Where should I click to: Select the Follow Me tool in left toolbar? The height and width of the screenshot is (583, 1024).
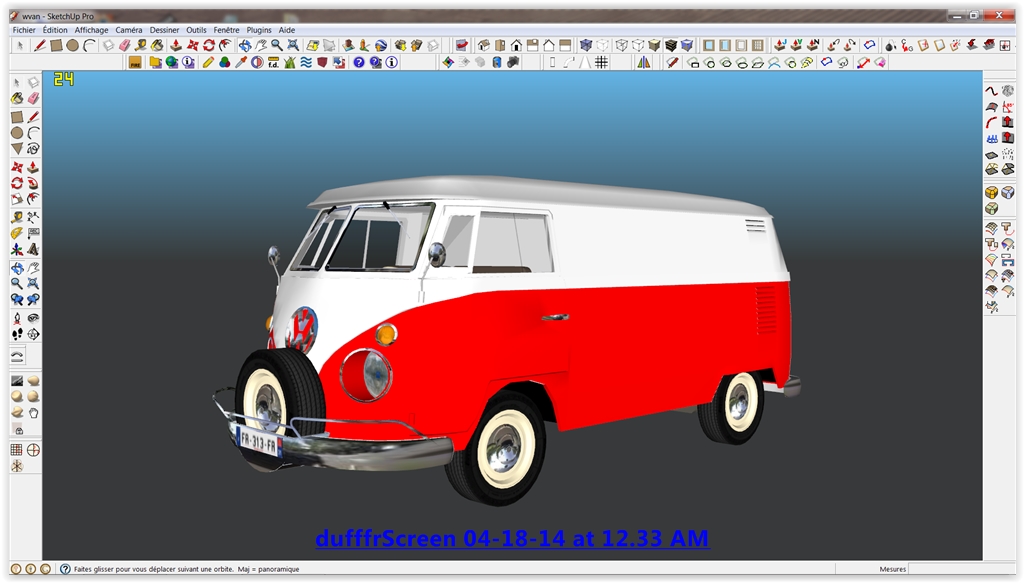tap(33, 183)
